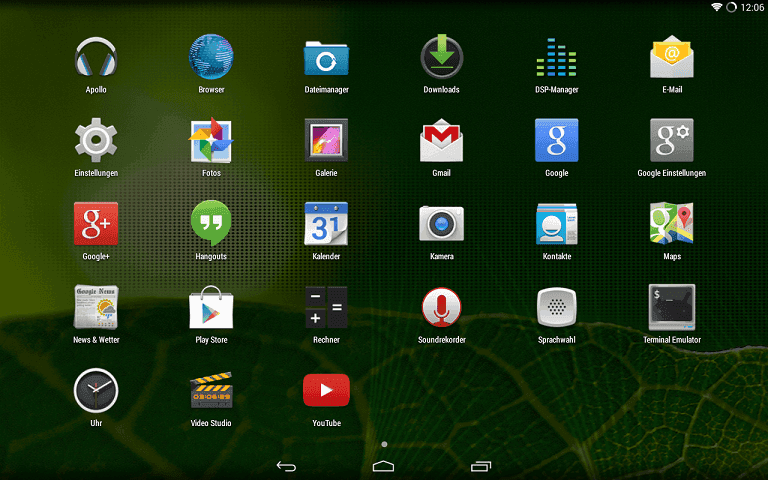This screenshot has width=768, height=480.
Task: Open the Galerie app
Action: [x=326, y=140]
